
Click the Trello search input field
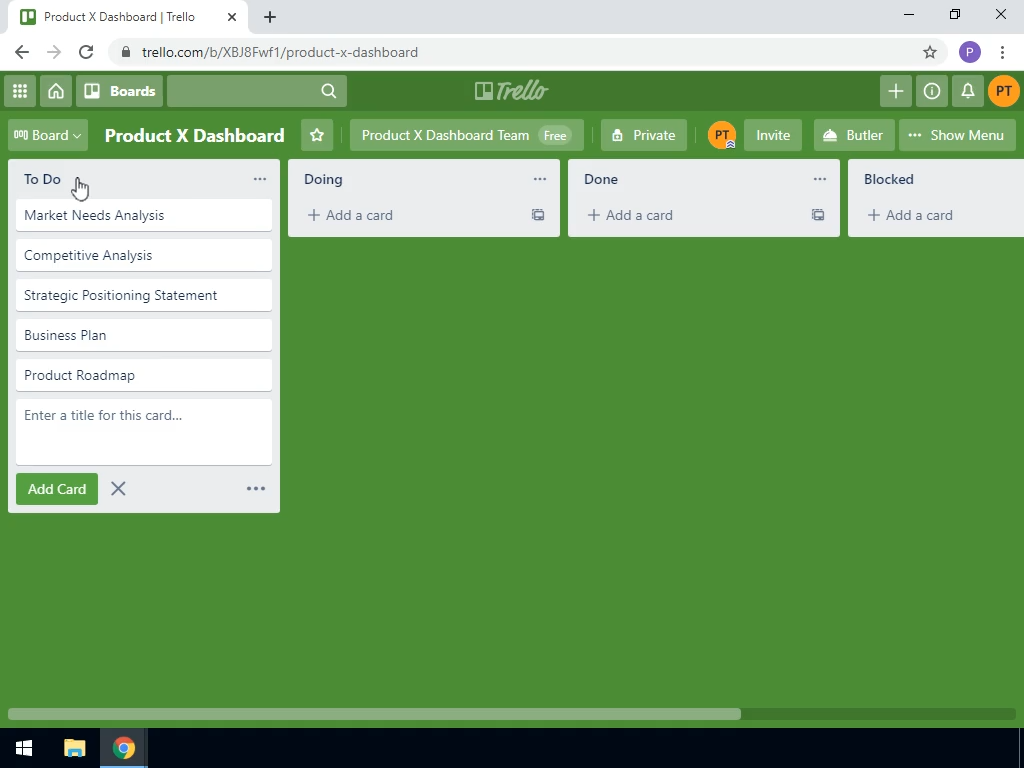[257, 91]
